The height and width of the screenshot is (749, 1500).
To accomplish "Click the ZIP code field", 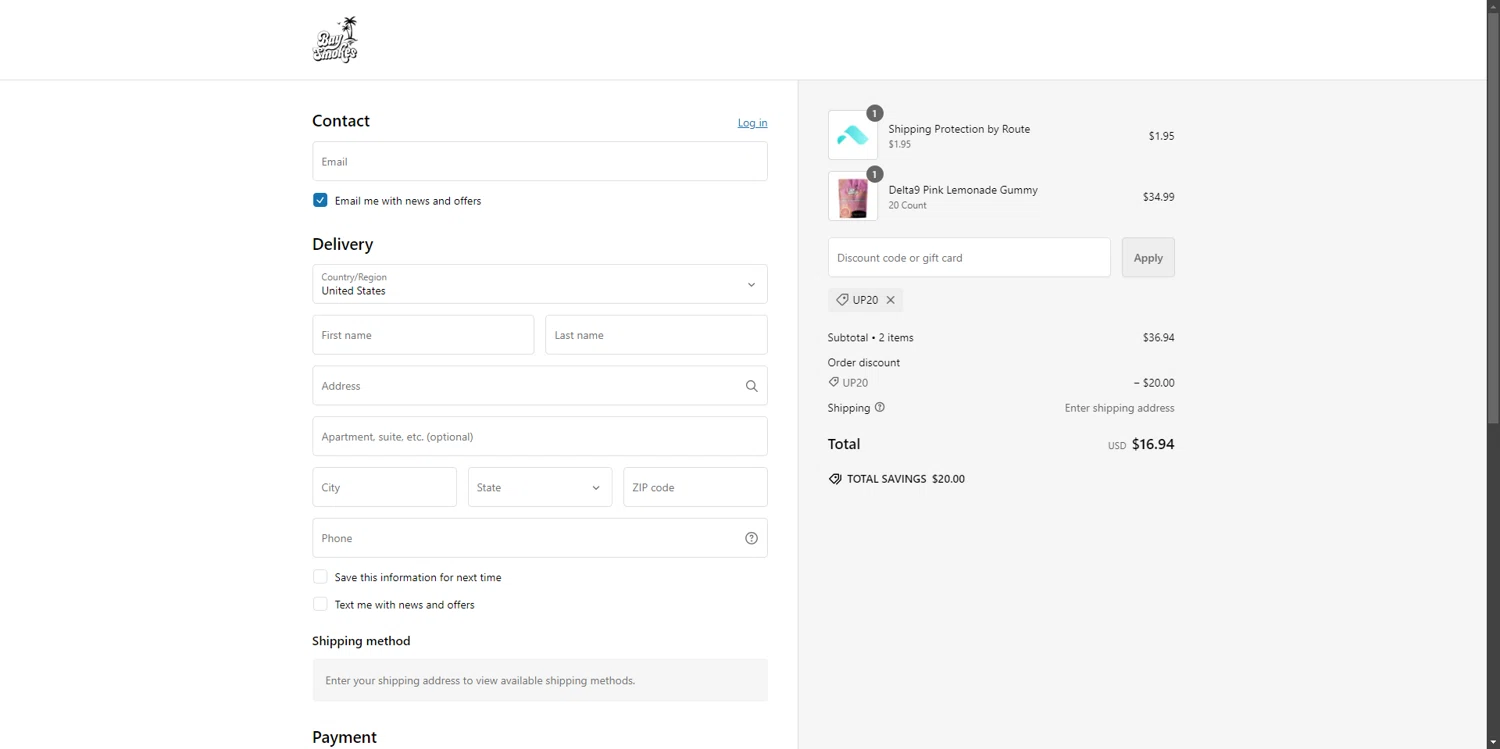I will pyautogui.click(x=695, y=487).
